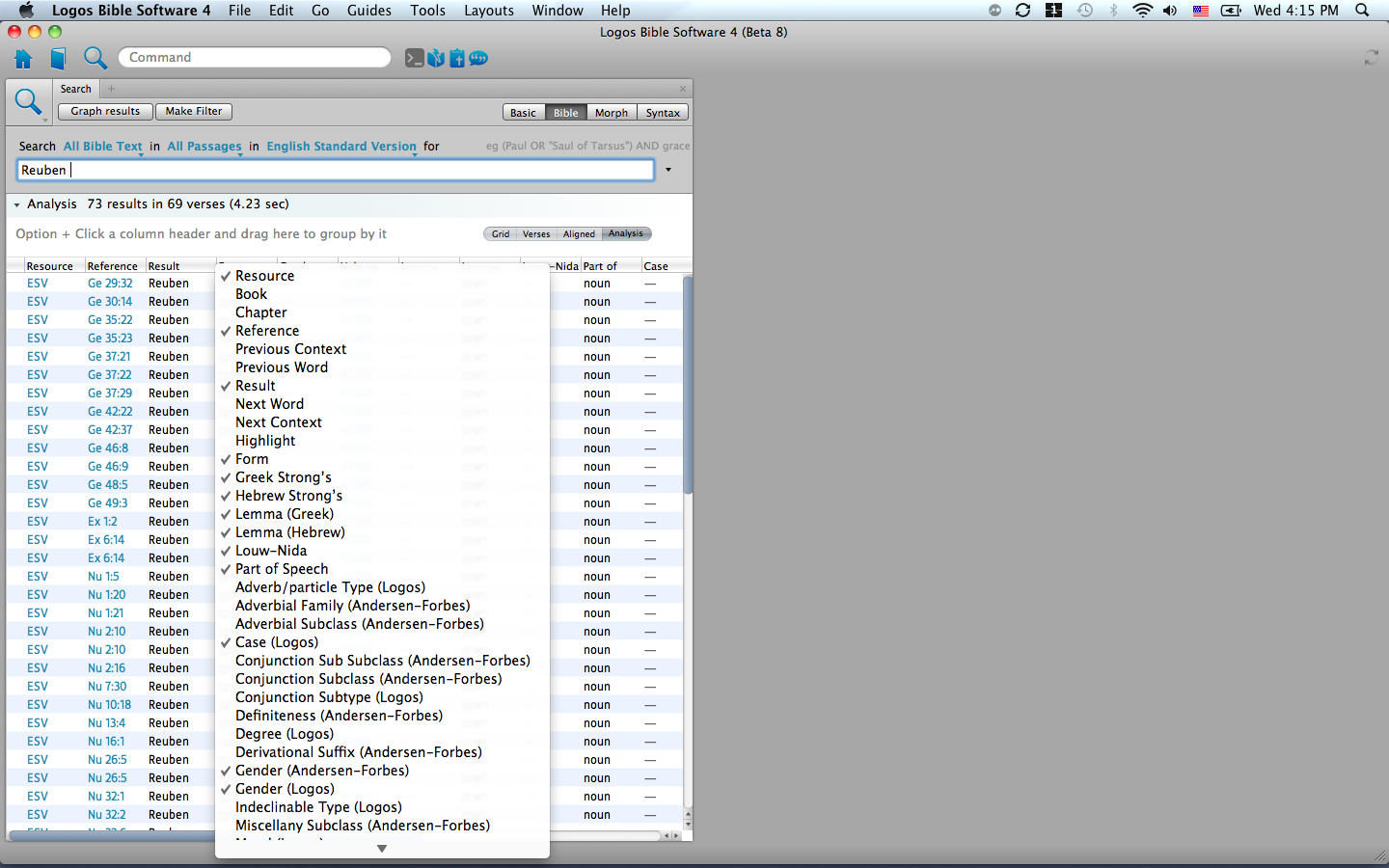This screenshot has width=1389, height=868.
Task: Switch to the Morph search tab
Action: 611,113
